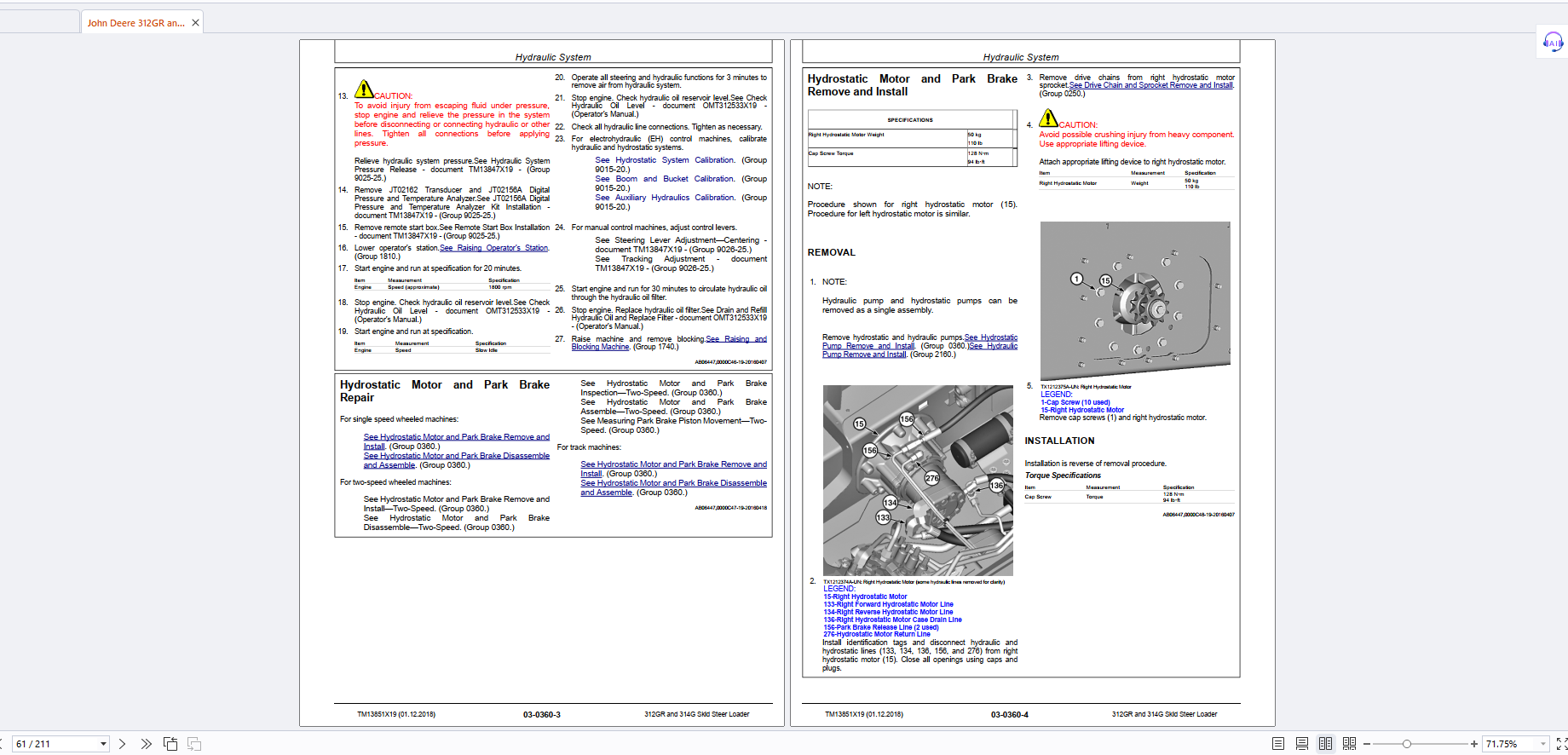
Task: Open 'Drive Chain and Sprocket Remove and Install' link
Action: (x=1150, y=85)
